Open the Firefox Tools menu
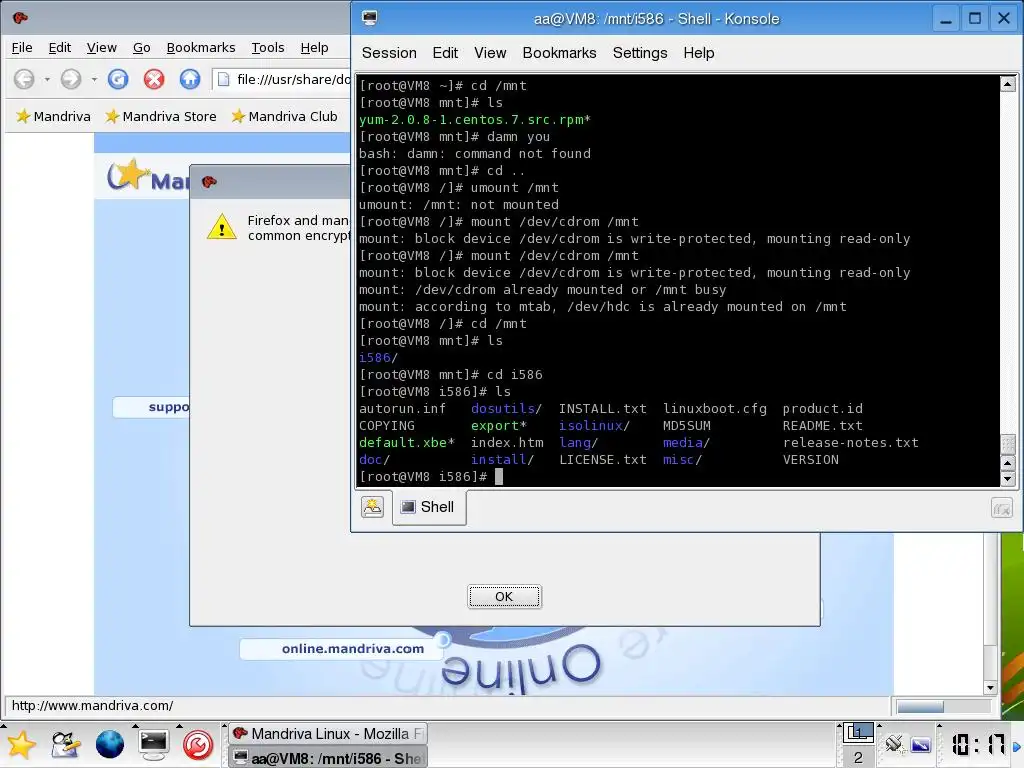1024x768 pixels. (x=268, y=48)
